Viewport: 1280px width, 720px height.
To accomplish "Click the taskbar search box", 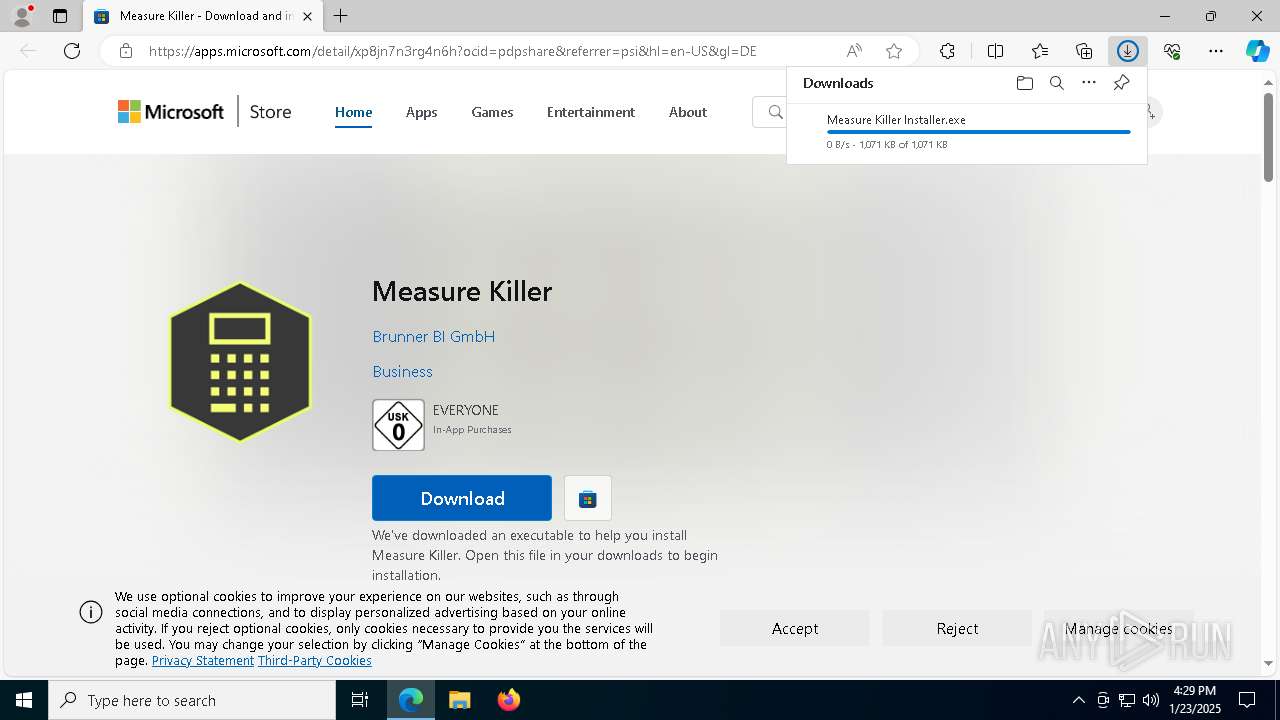I will [192, 700].
